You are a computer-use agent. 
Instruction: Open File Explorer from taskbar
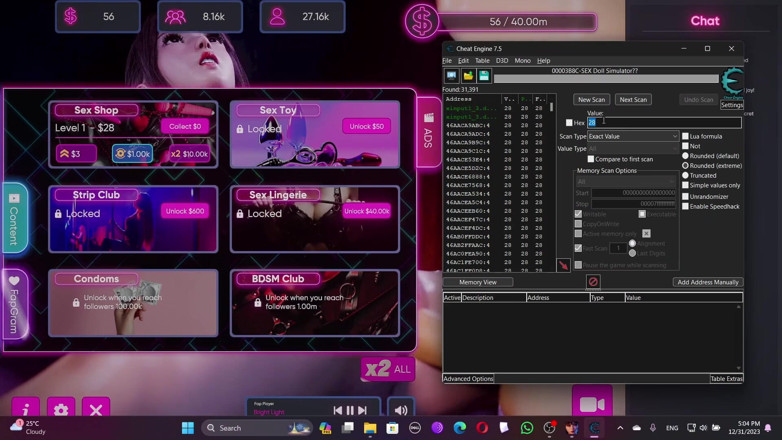point(370,428)
